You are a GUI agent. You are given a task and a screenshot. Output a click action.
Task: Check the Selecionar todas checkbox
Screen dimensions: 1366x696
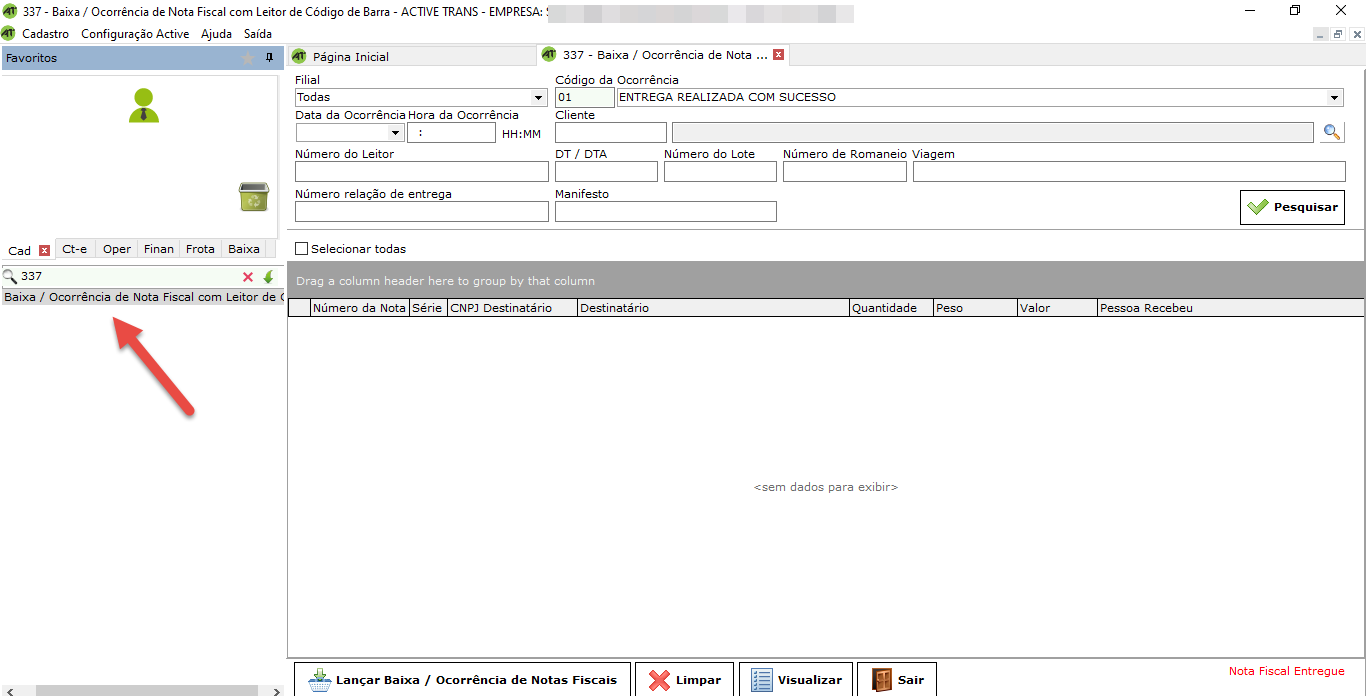tap(302, 249)
